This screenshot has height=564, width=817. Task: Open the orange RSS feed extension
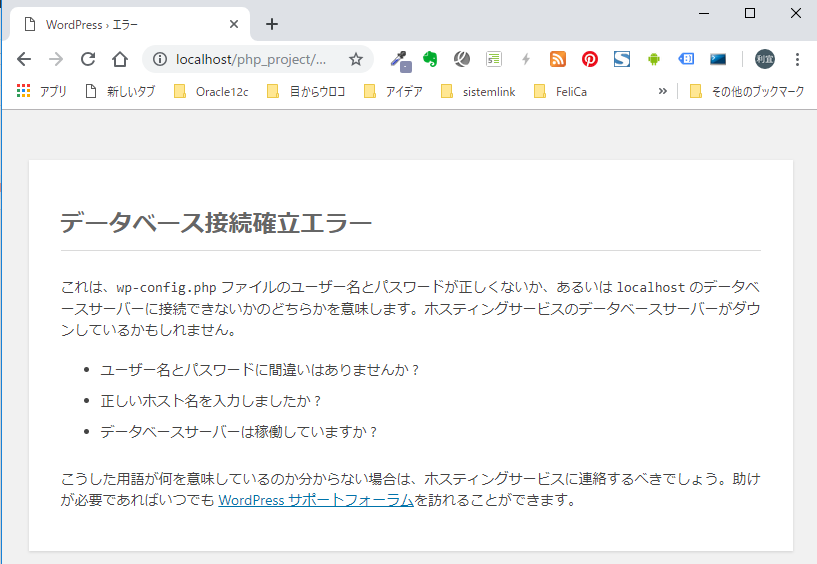[558, 59]
